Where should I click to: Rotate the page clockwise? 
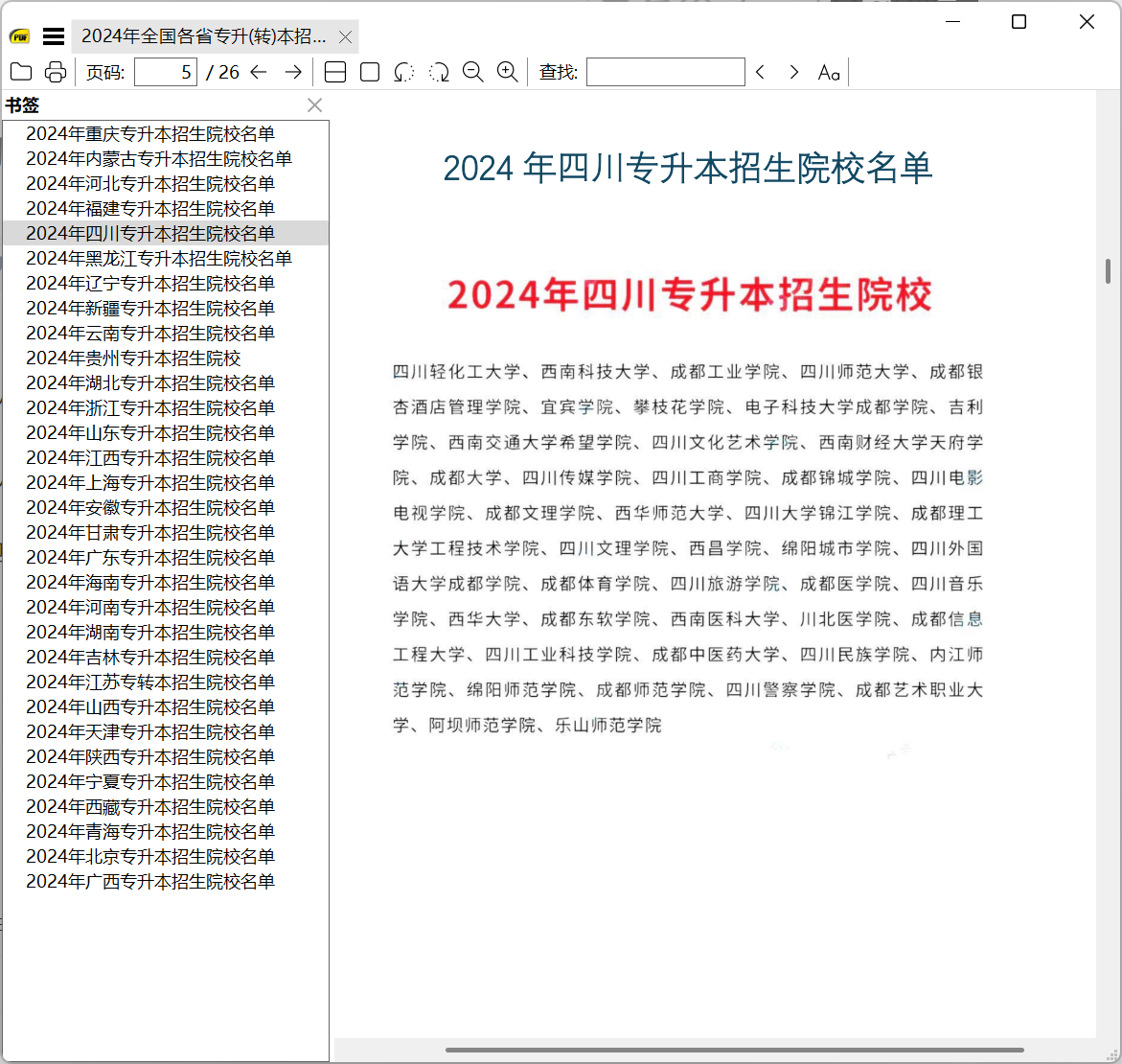click(x=439, y=72)
